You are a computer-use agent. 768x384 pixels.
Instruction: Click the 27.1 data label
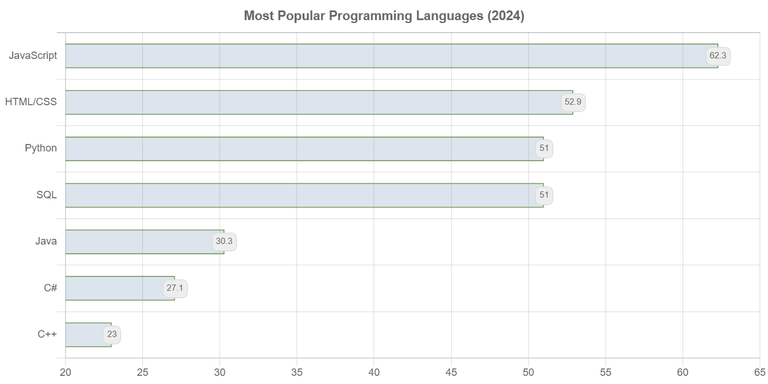coord(175,288)
